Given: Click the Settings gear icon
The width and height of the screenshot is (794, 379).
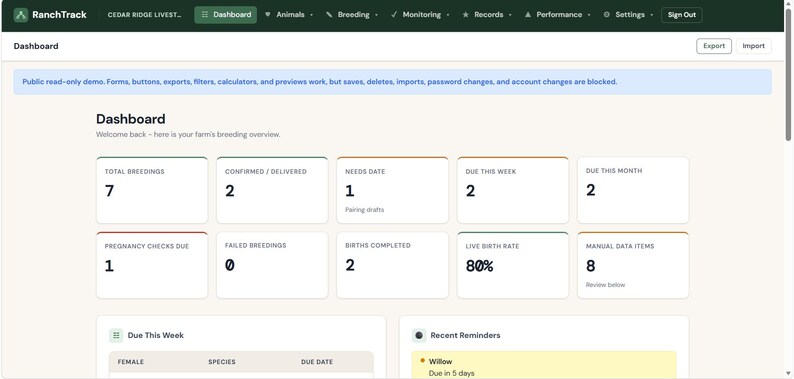Looking at the screenshot, I should (607, 15).
